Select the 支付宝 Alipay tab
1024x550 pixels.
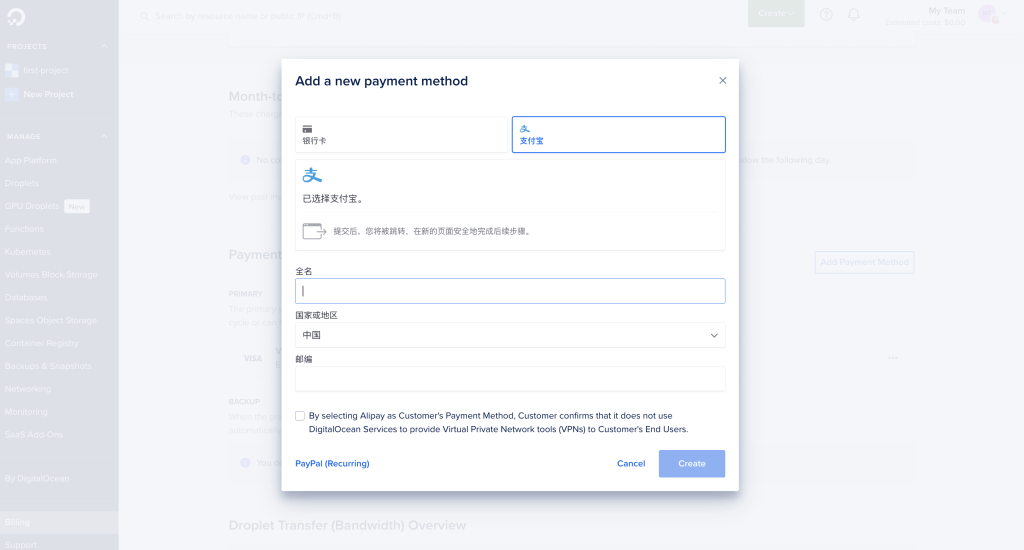[618, 135]
